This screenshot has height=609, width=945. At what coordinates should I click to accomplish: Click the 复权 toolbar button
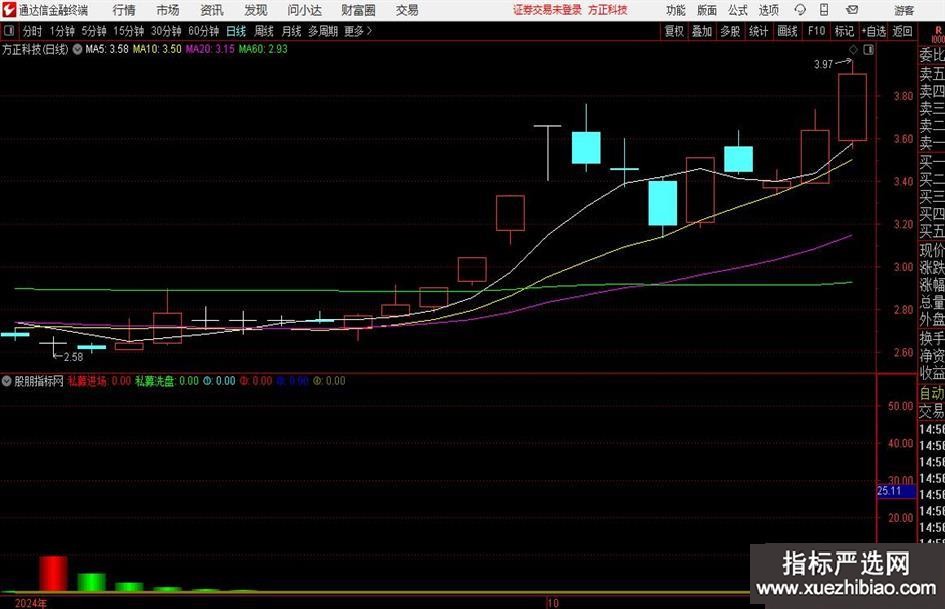[674, 31]
